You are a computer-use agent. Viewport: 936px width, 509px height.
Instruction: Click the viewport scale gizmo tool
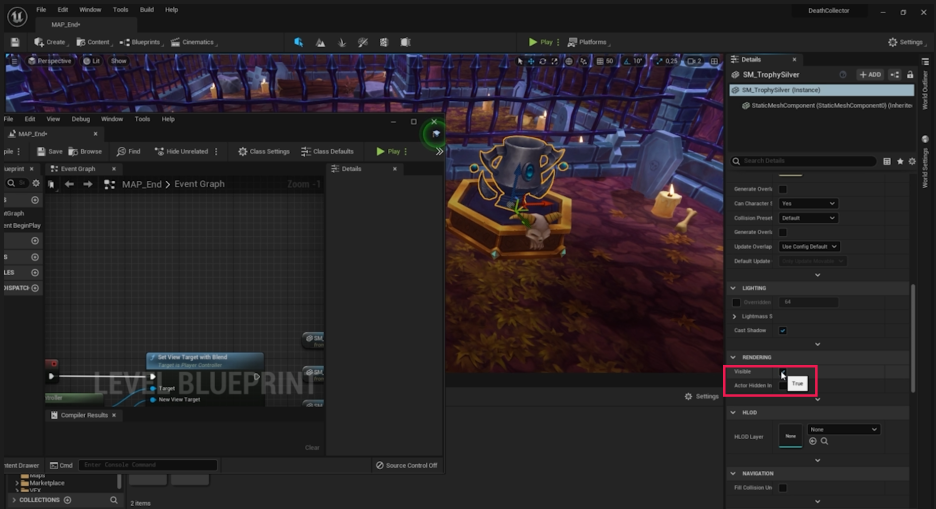pyautogui.click(x=554, y=61)
